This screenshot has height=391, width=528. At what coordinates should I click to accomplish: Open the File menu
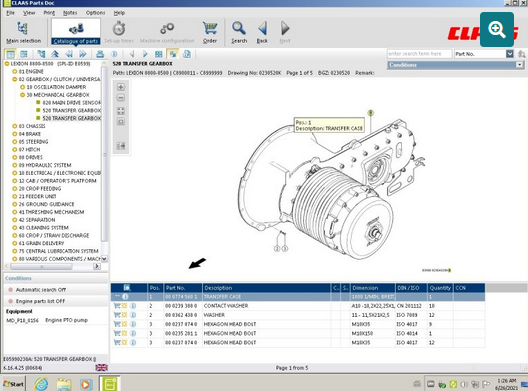[x=10, y=13]
